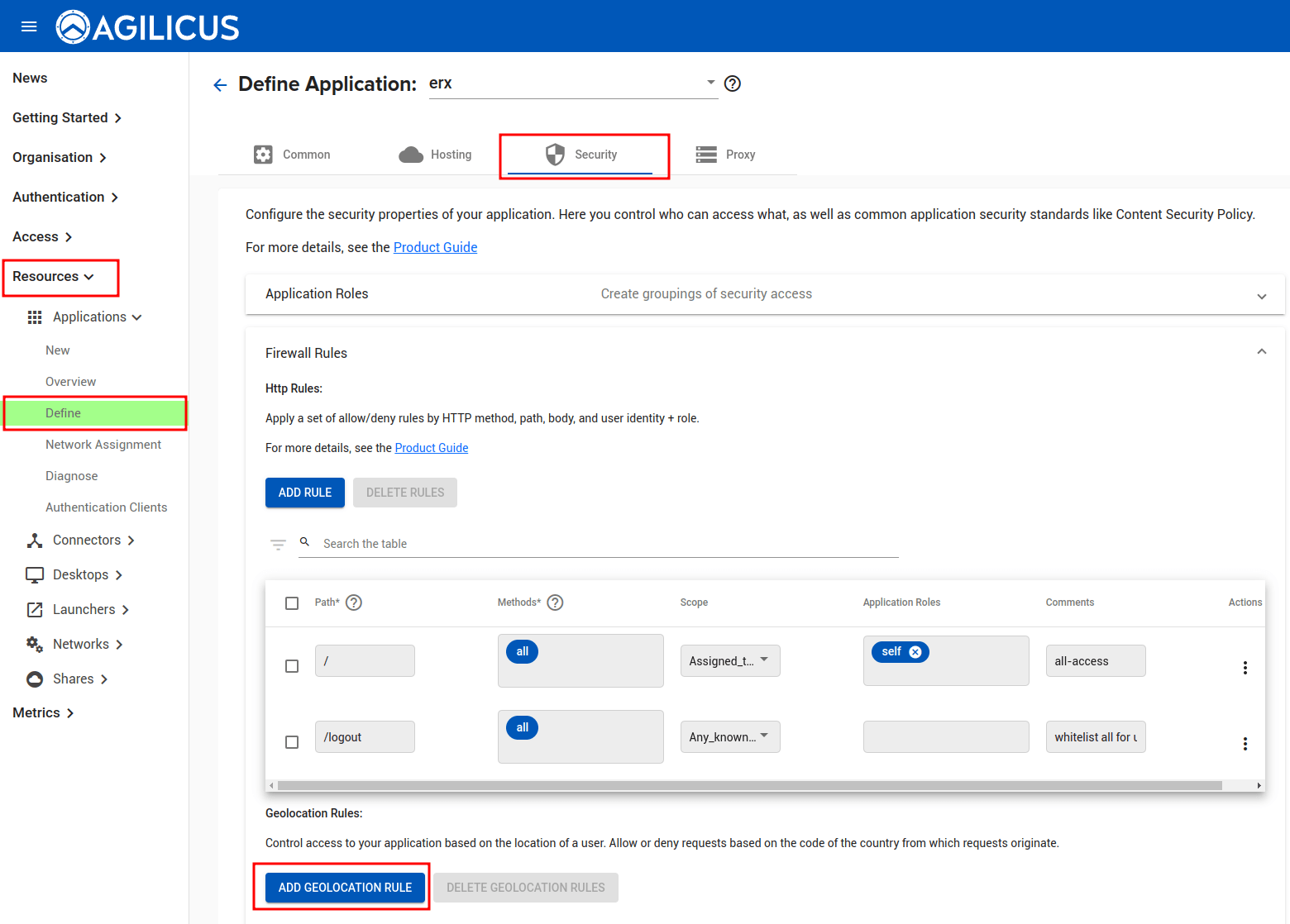Click the table filter icon
1290x924 pixels.
[278, 544]
